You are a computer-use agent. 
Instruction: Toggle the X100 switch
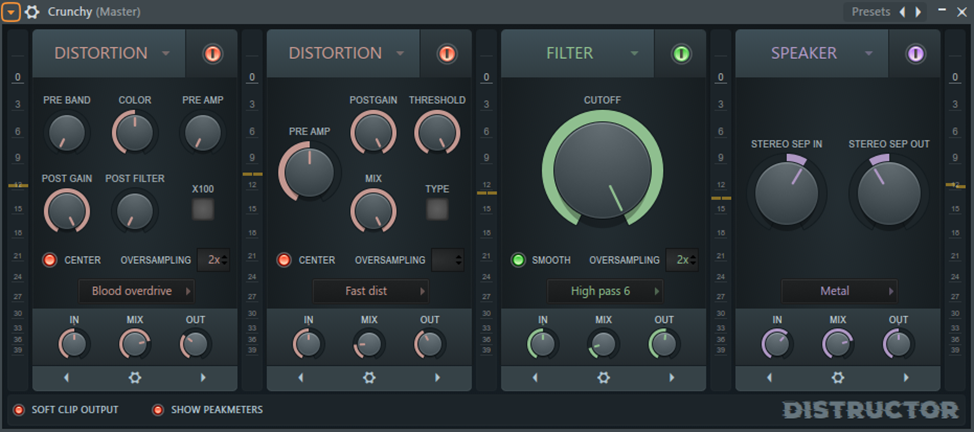203,209
